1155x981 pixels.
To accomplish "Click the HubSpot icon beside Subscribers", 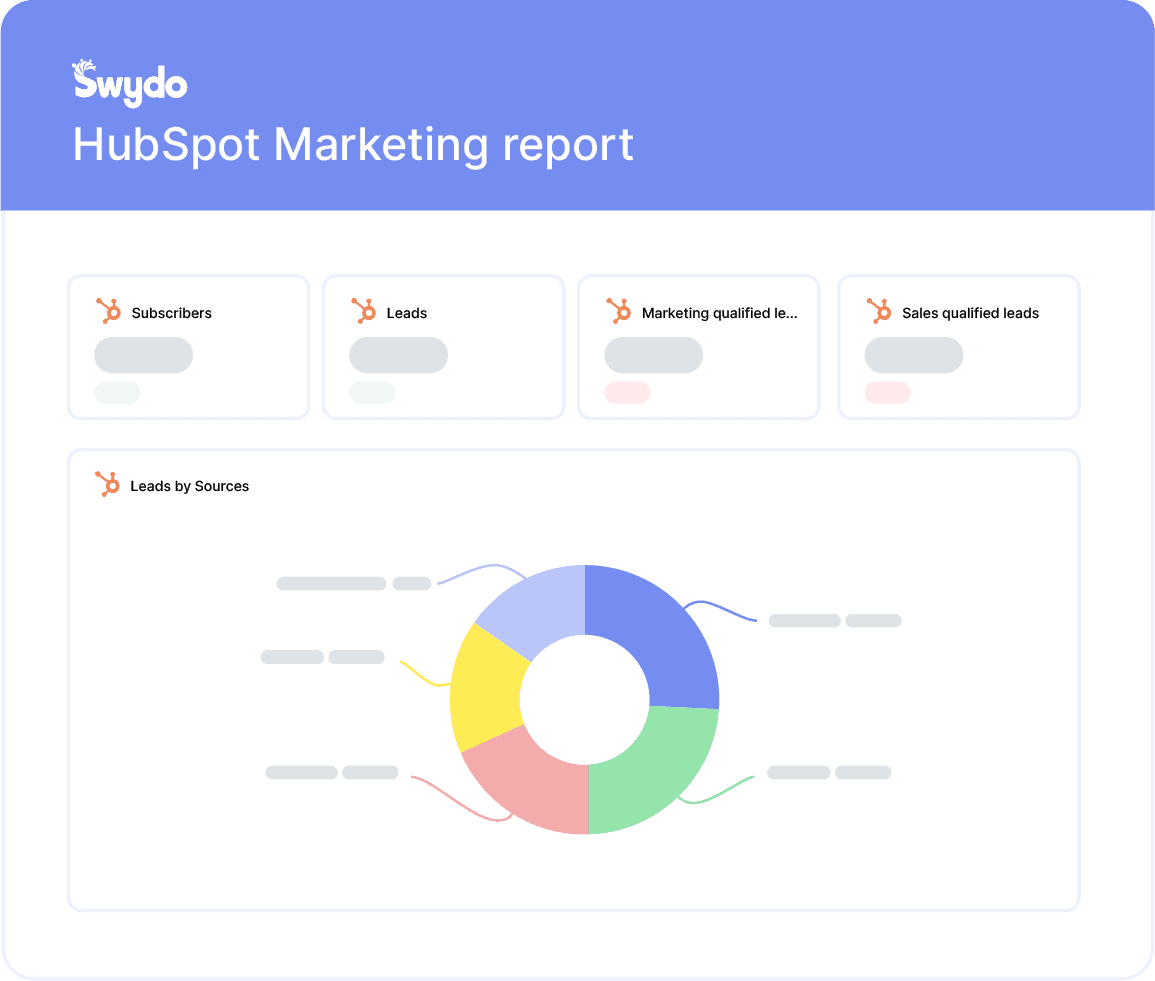I will coord(108,311).
